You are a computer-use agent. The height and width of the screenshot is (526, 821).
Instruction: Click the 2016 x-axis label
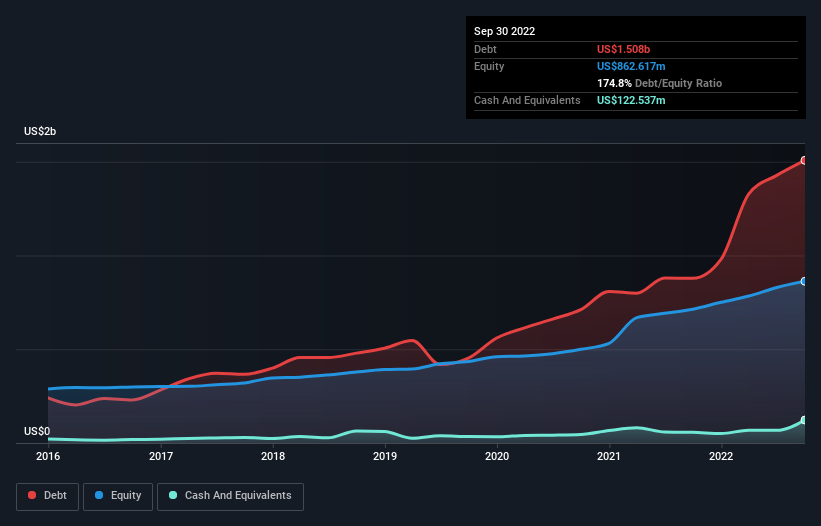(x=48, y=456)
